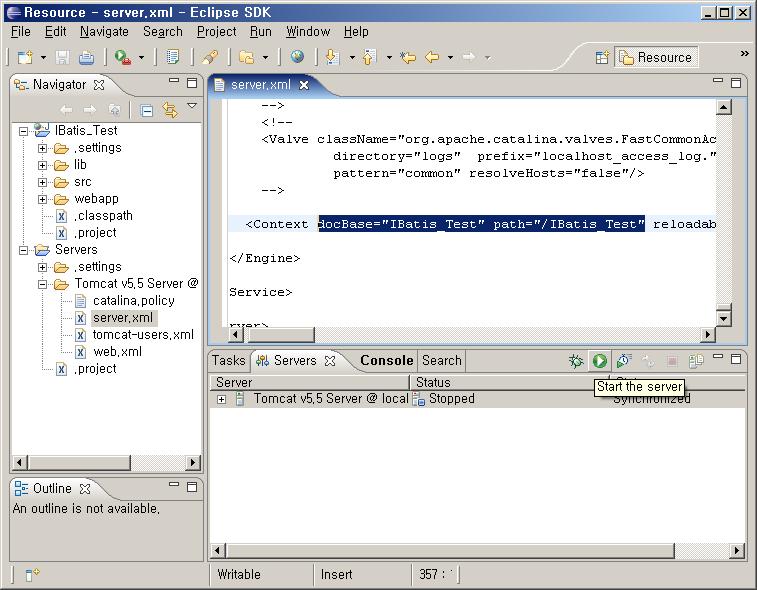
Task: Open the Navigator view menu triangle
Action: pos(192,105)
